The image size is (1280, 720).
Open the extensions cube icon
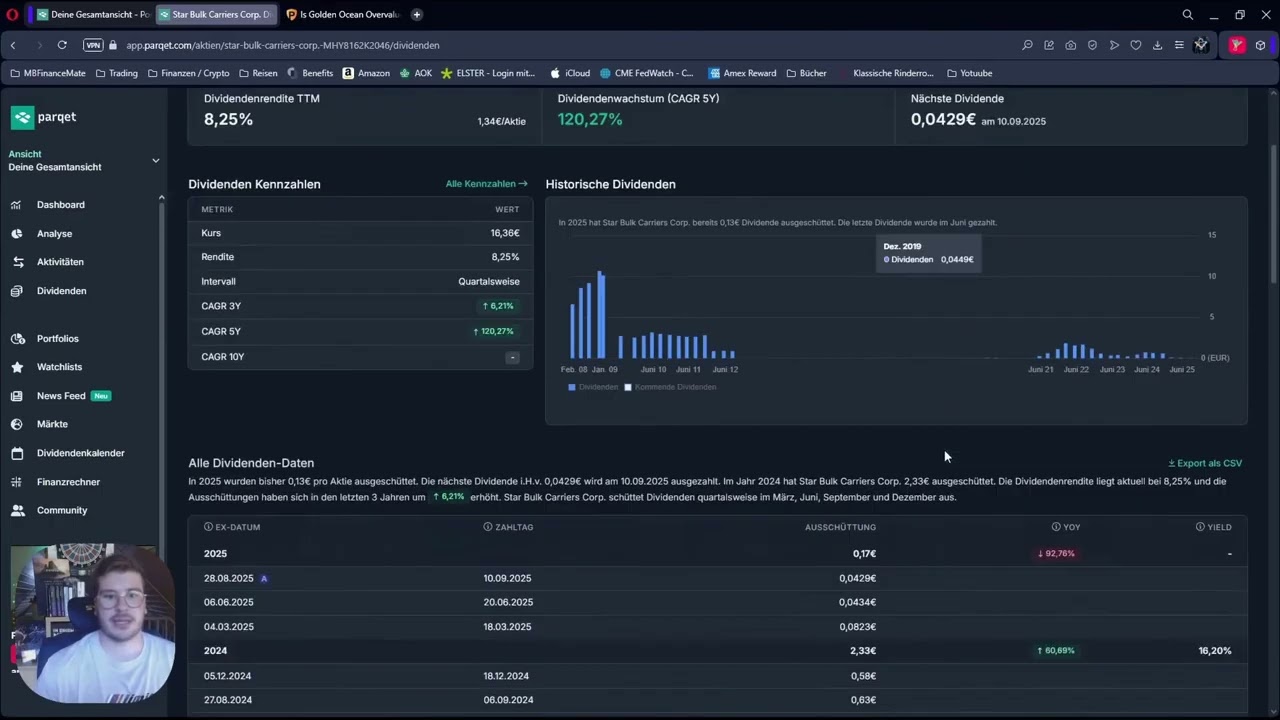[x=1260, y=45]
